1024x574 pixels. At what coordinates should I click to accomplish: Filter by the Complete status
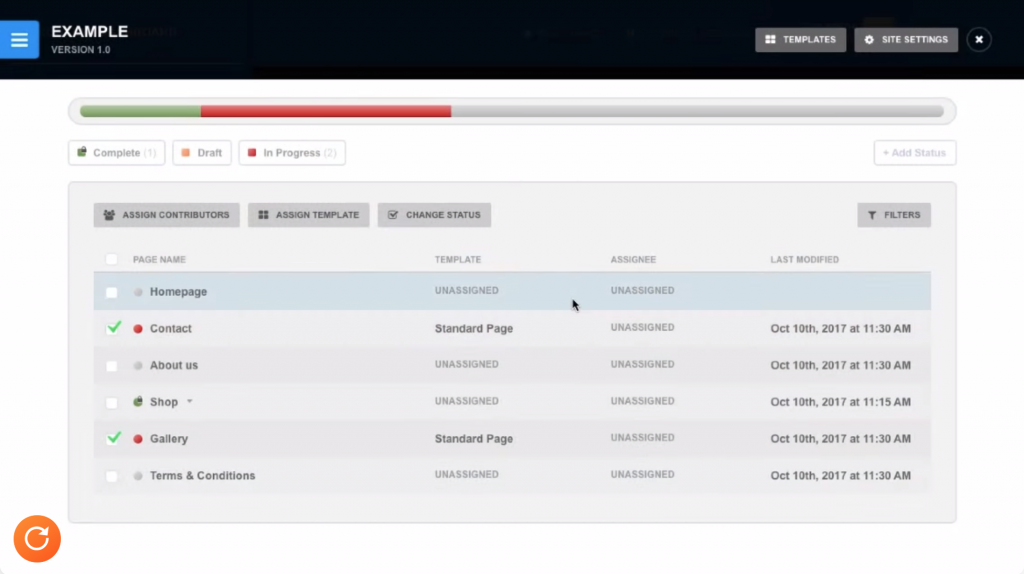pyautogui.click(x=117, y=153)
